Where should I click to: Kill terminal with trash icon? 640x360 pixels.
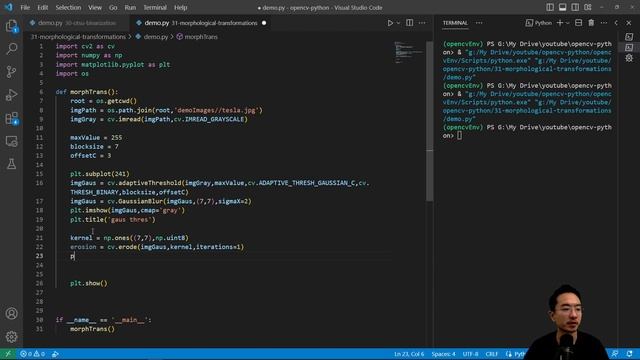pyautogui.click(x=591, y=23)
